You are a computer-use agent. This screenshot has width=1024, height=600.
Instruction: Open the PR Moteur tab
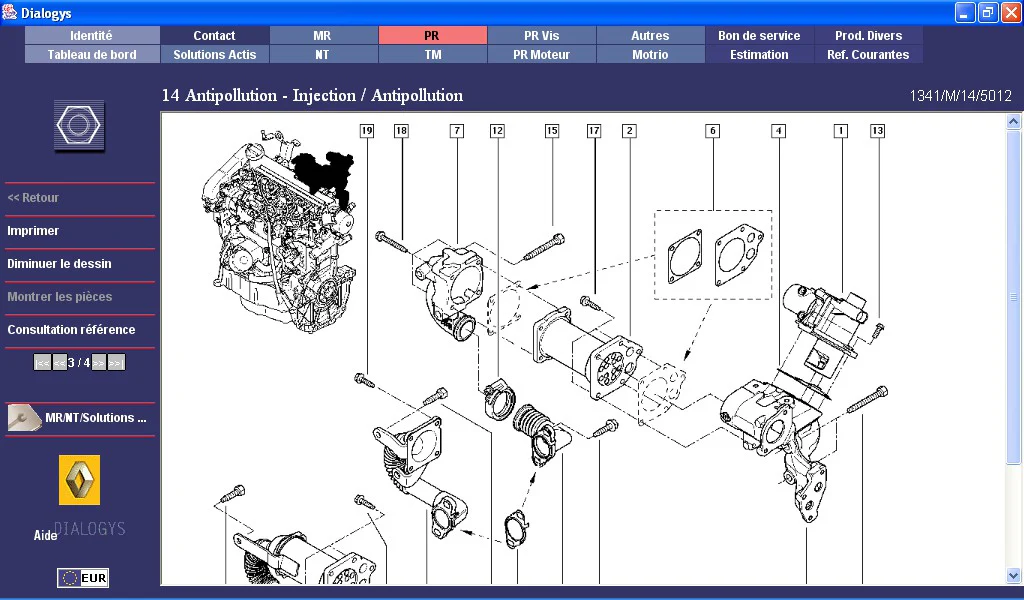pyautogui.click(x=541, y=55)
